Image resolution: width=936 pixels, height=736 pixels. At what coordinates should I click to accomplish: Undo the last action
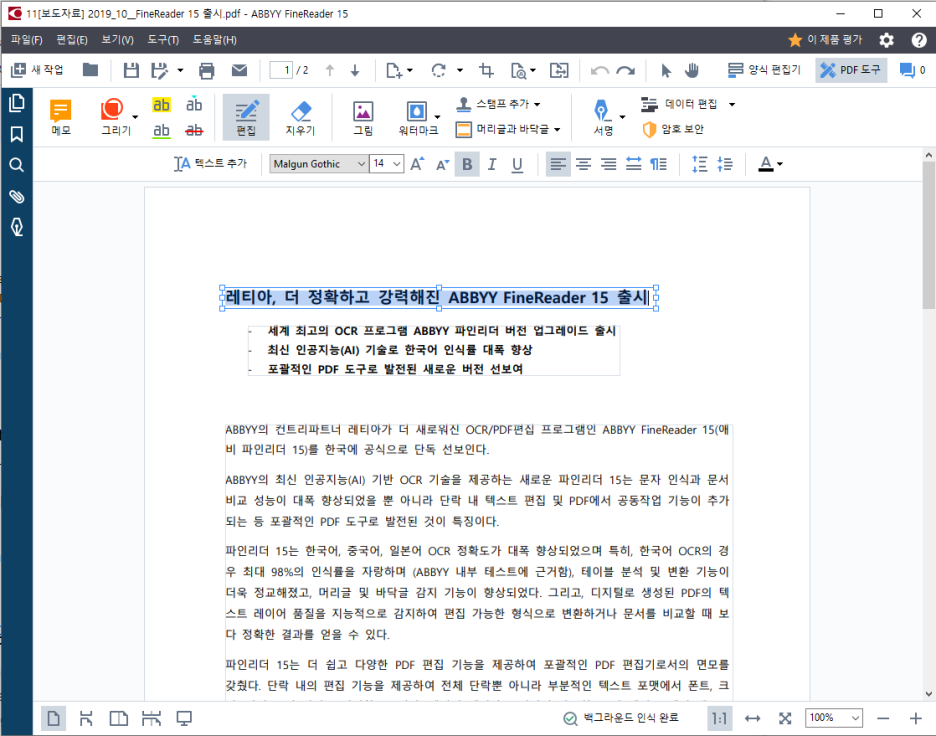[599, 70]
